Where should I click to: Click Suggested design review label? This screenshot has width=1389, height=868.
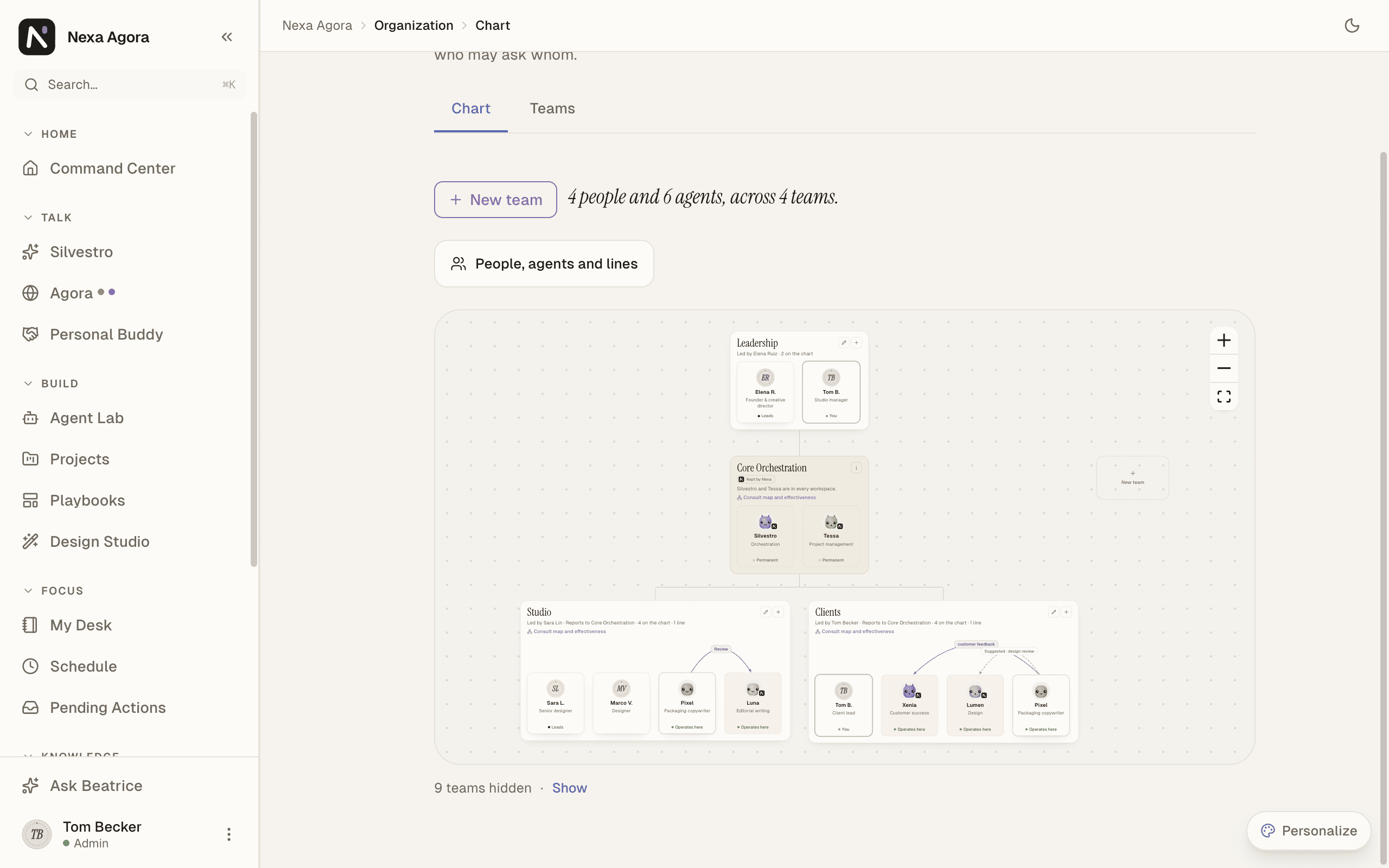tap(1009, 652)
